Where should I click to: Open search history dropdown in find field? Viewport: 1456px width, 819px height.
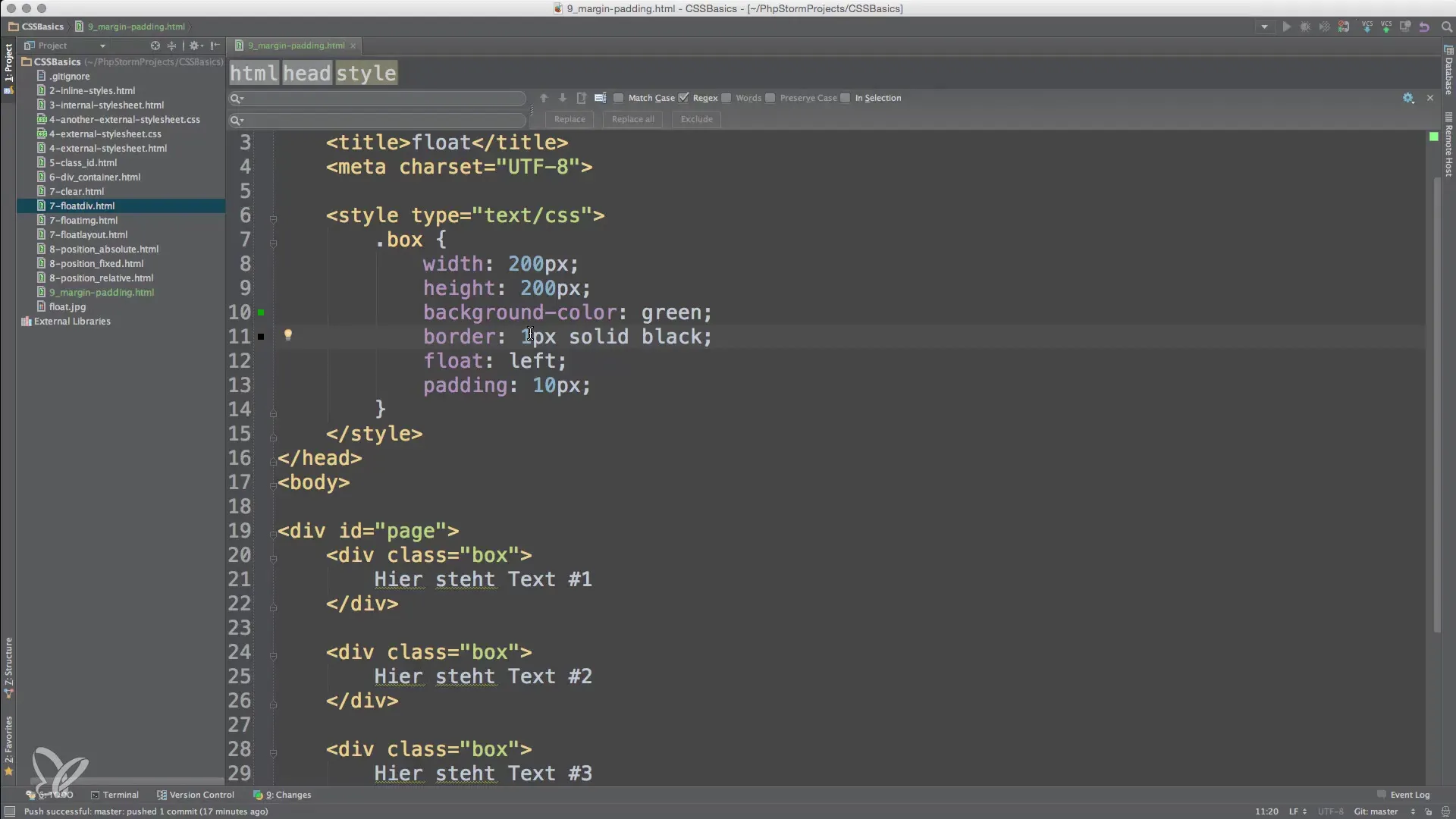click(x=237, y=99)
